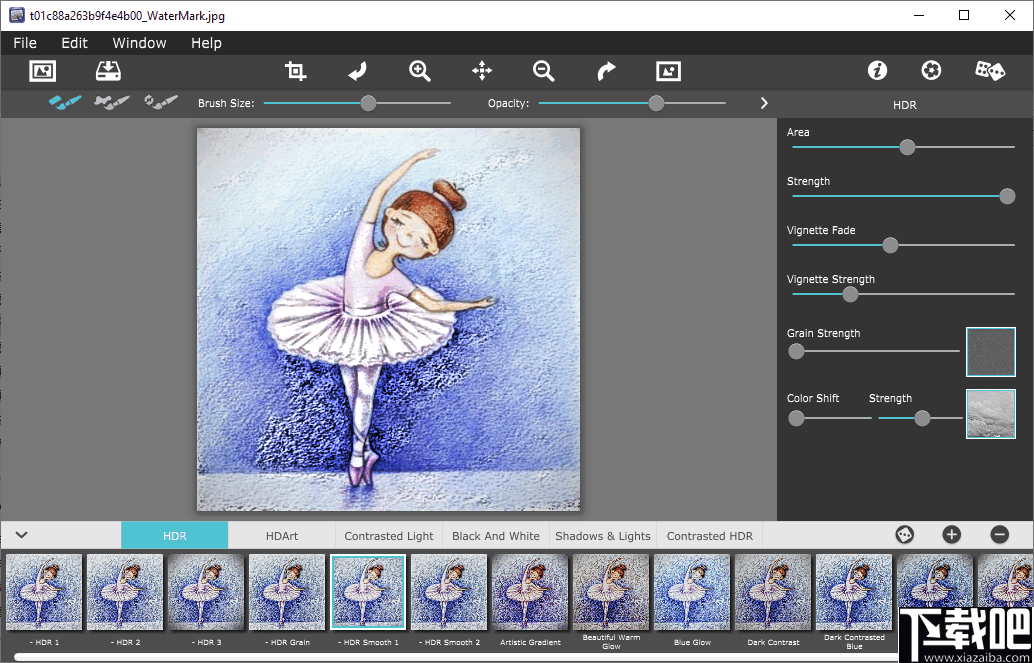Select the Crop tool
The height and width of the screenshot is (663, 1034).
tap(295, 70)
